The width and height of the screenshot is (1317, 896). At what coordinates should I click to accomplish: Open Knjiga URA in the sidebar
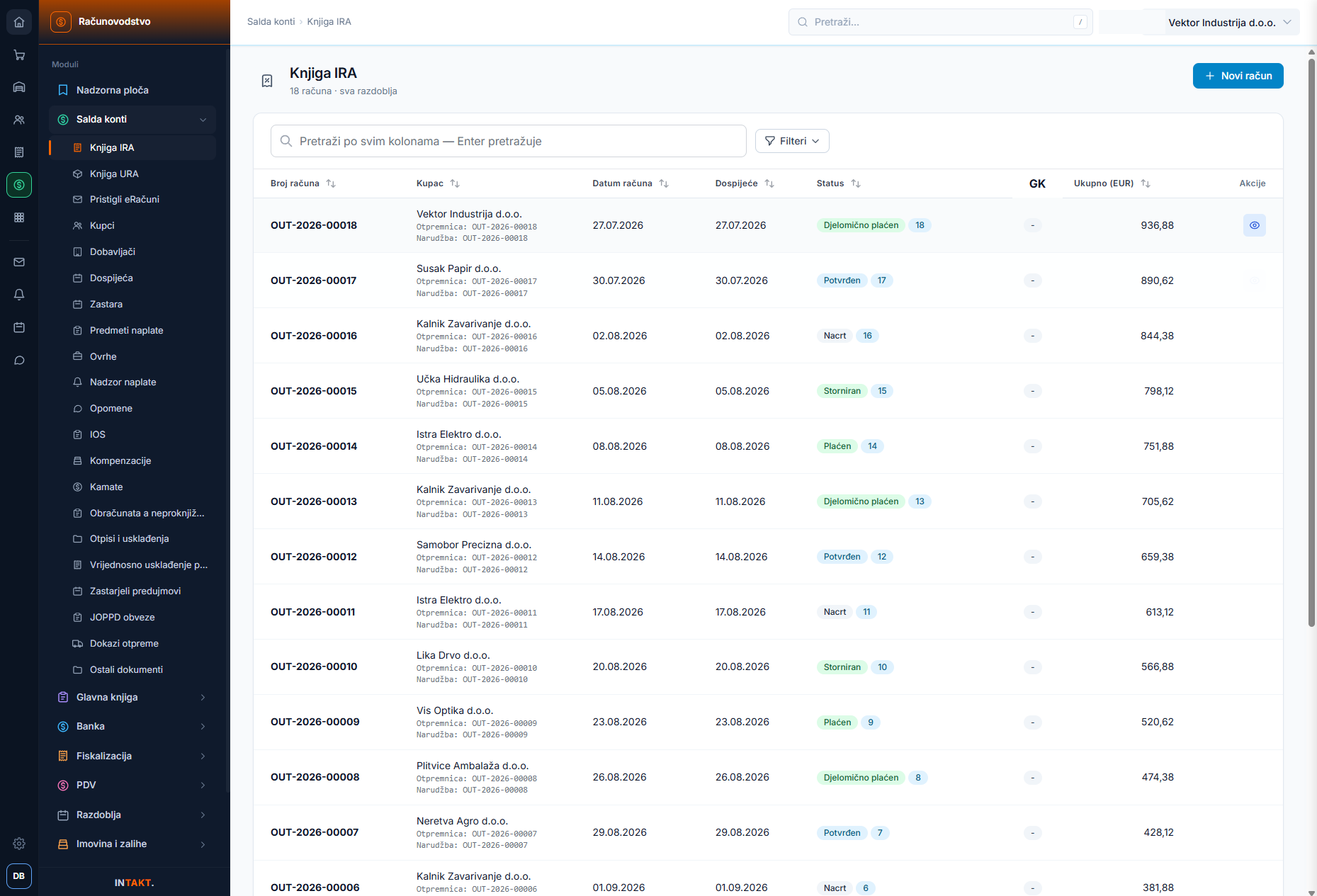click(132, 174)
